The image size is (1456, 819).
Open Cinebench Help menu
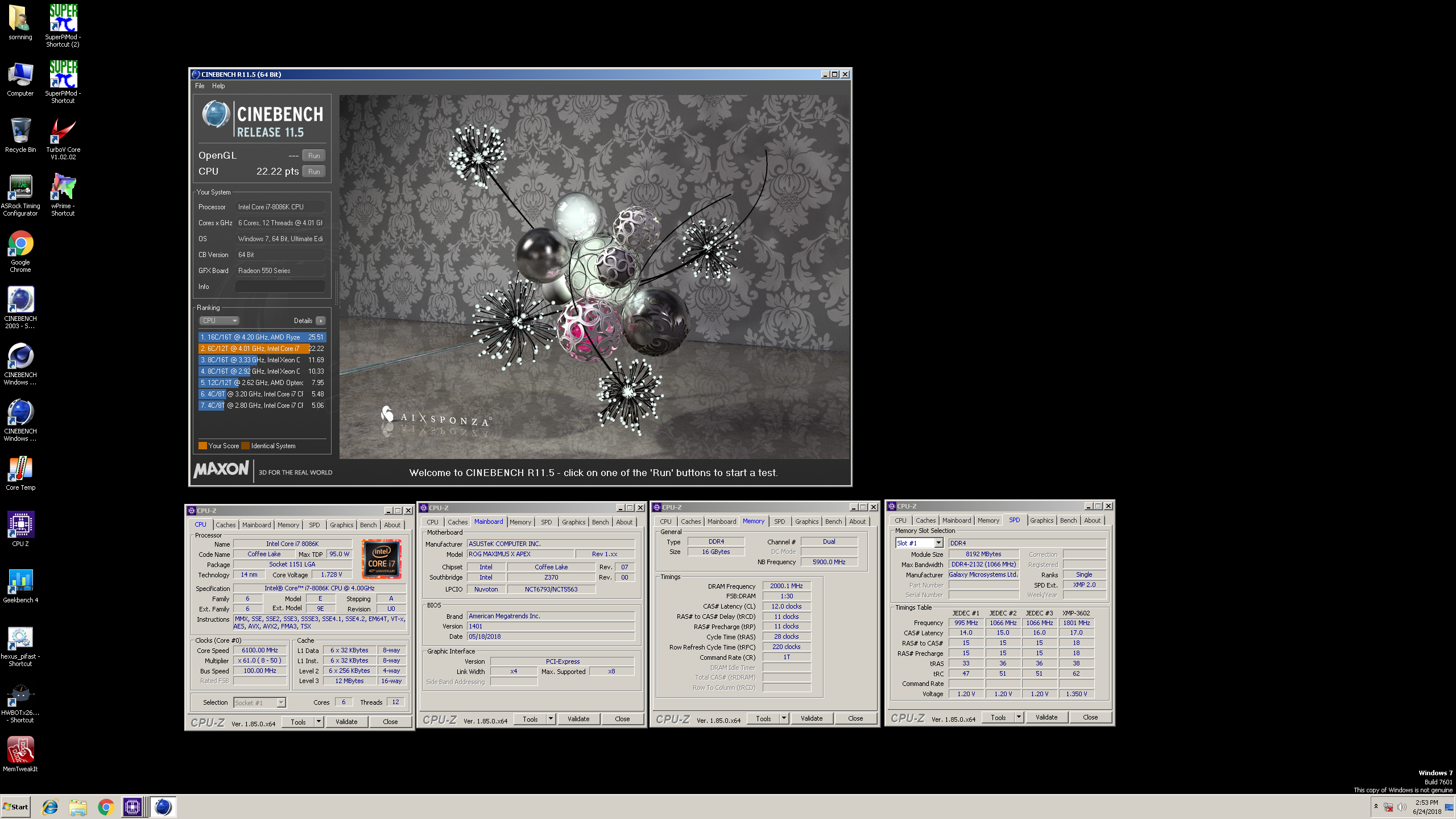[218, 86]
